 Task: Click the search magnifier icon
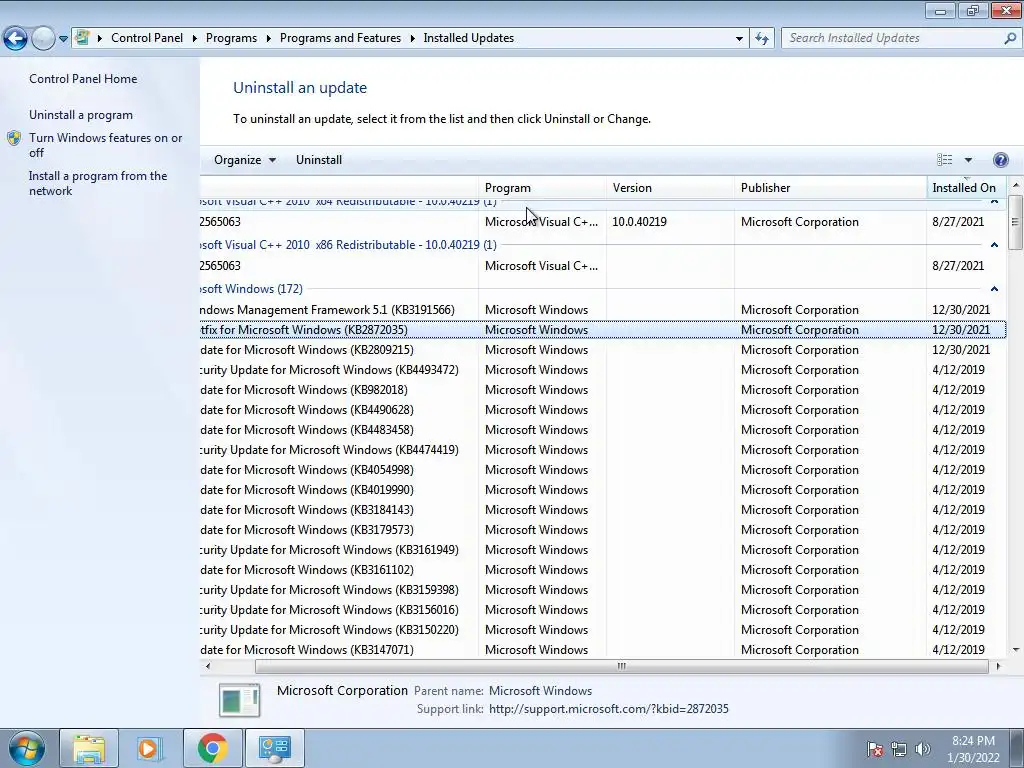click(1010, 38)
